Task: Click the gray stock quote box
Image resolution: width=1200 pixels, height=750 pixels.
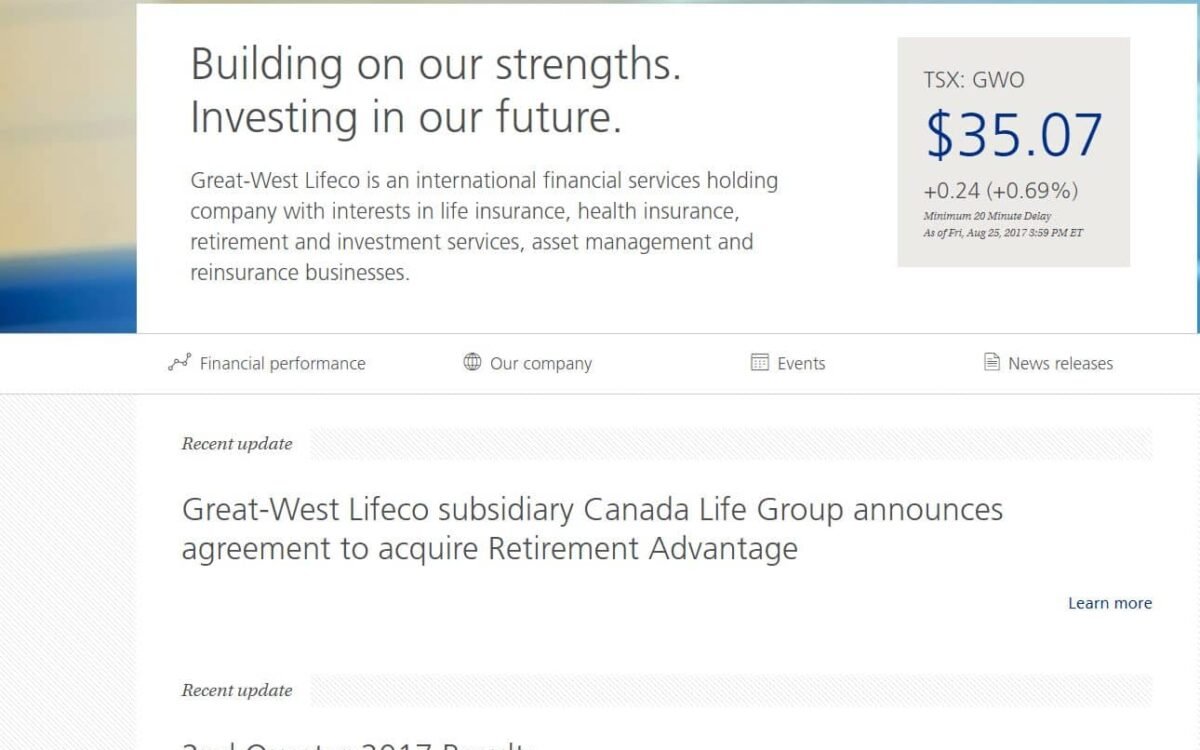Action: pos(1012,150)
